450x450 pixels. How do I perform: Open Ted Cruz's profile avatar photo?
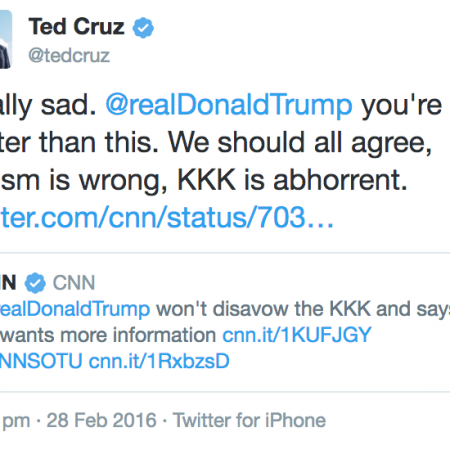pyautogui.click(x=6, y=39)
